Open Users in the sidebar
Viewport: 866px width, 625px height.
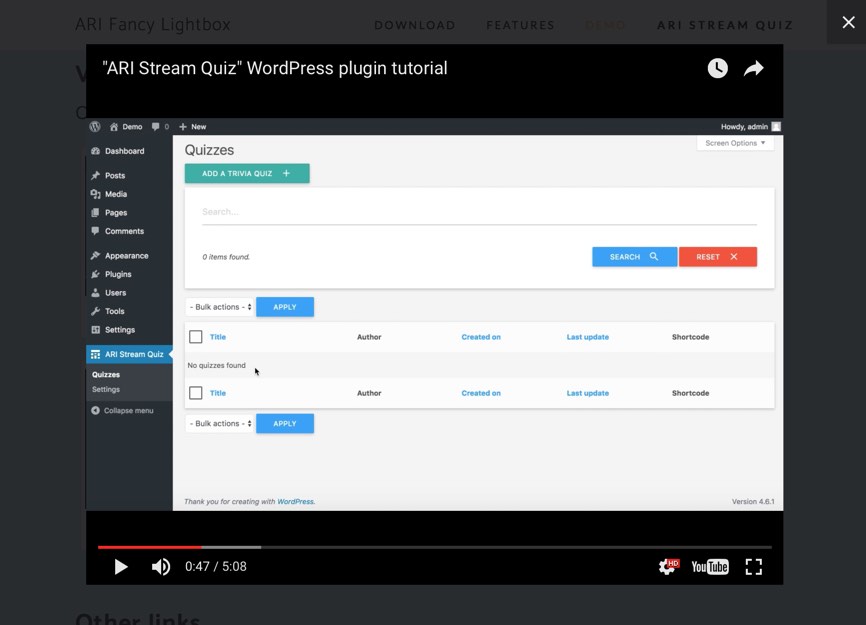coord(108,293)
